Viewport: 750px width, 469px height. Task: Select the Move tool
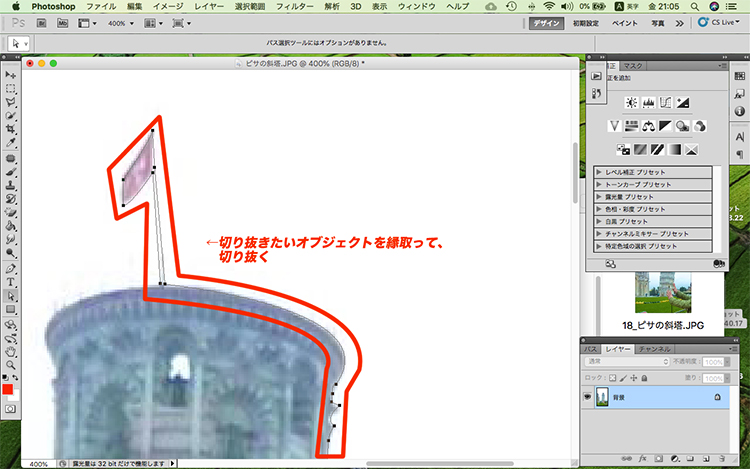(11, 75)
